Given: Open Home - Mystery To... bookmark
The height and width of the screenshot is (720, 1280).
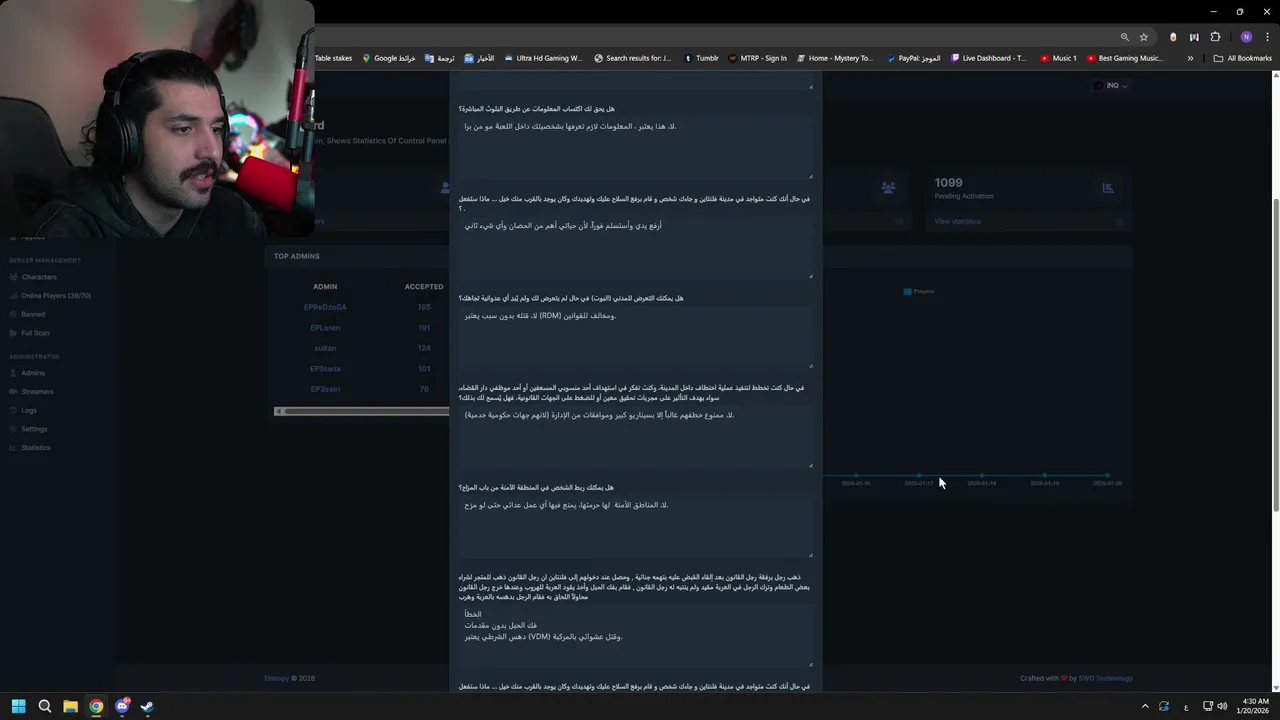Looking at the screenshot, I should (x=834, y=58).
